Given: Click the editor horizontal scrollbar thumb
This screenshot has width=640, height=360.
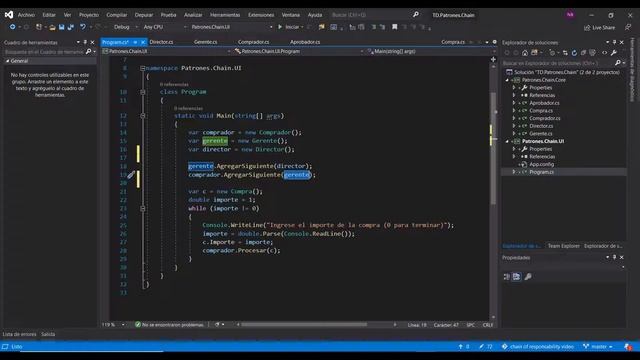Looking at the screenshot, I should pos(304,325).
